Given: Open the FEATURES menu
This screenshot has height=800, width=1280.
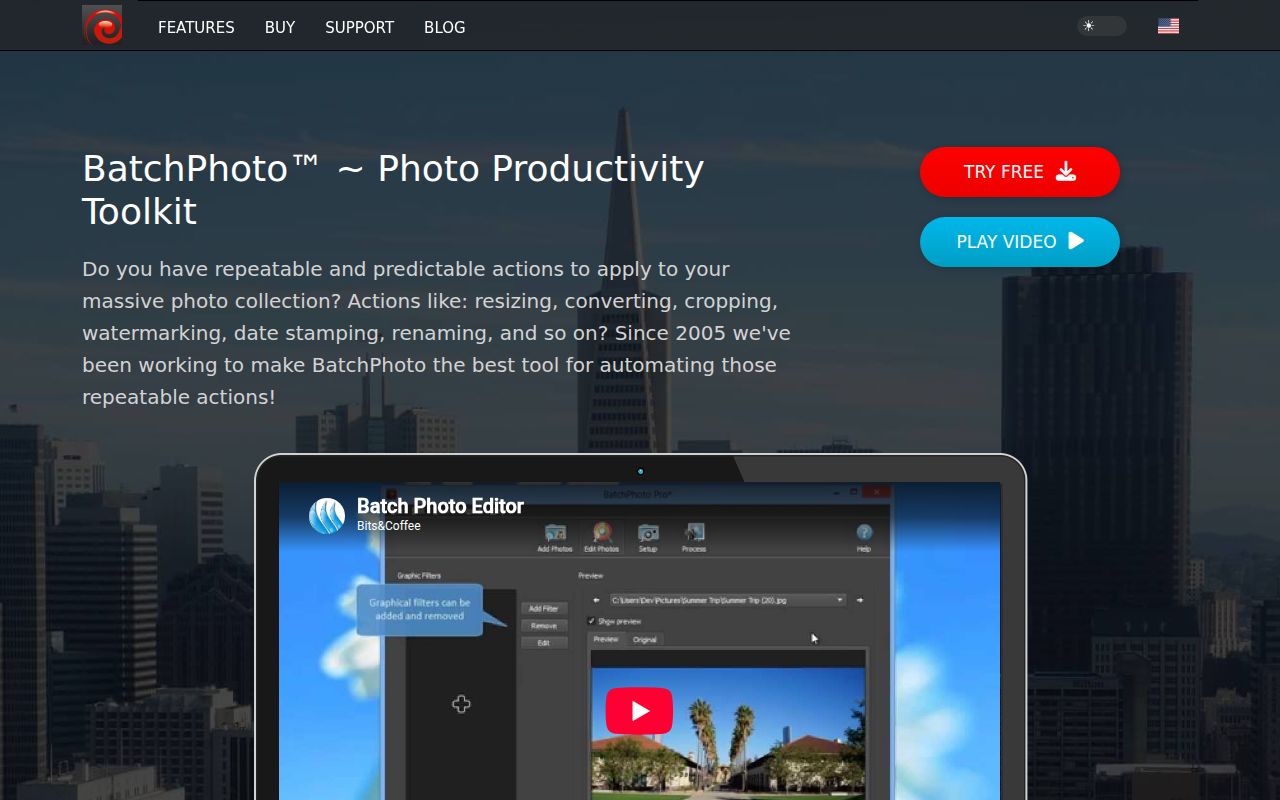Looking at the screenshot, I should pyautogui.click(x=196, y=27).
